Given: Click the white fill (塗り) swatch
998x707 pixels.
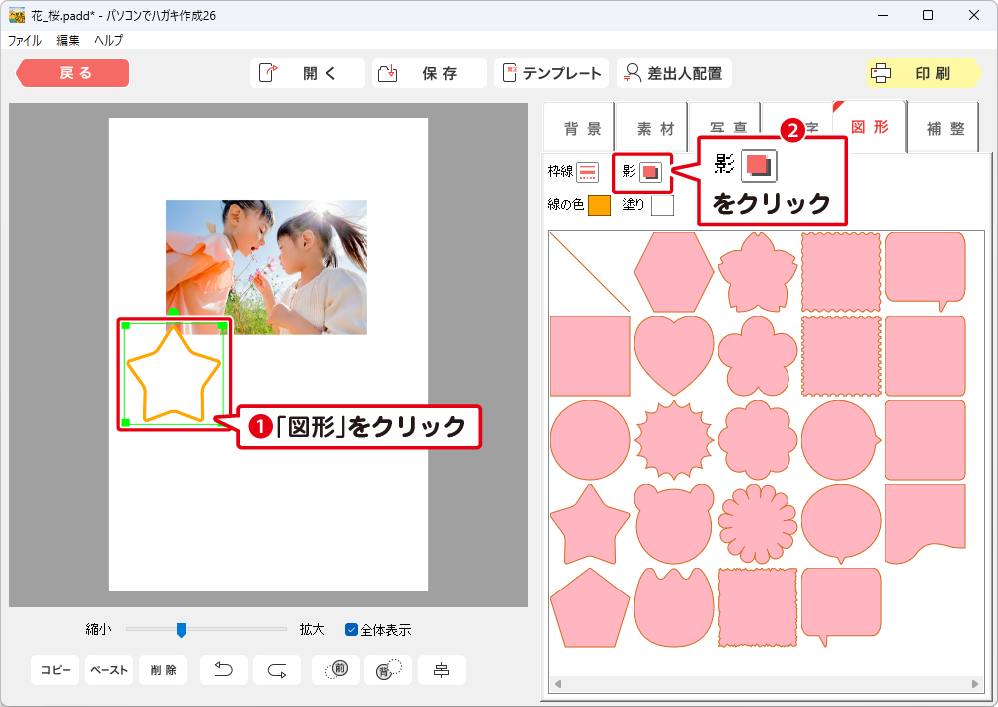Looking at the screenshot, I should pos(662,206).
